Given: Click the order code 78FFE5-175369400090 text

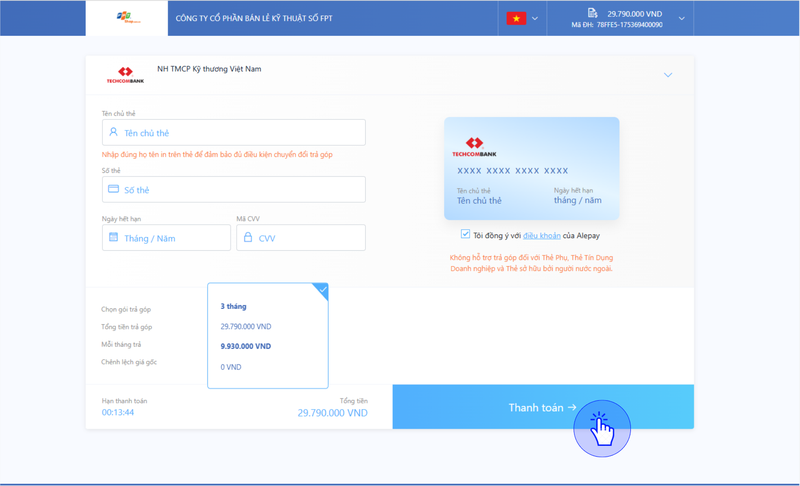Looking at the screenshot, I should 630,24.
